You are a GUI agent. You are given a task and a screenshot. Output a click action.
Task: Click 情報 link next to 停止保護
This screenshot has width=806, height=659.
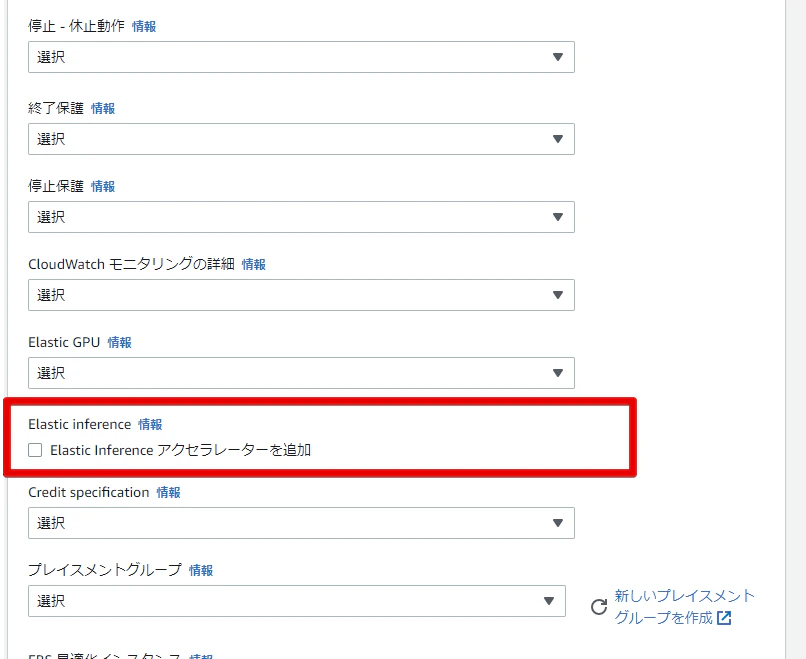point(103,186)
